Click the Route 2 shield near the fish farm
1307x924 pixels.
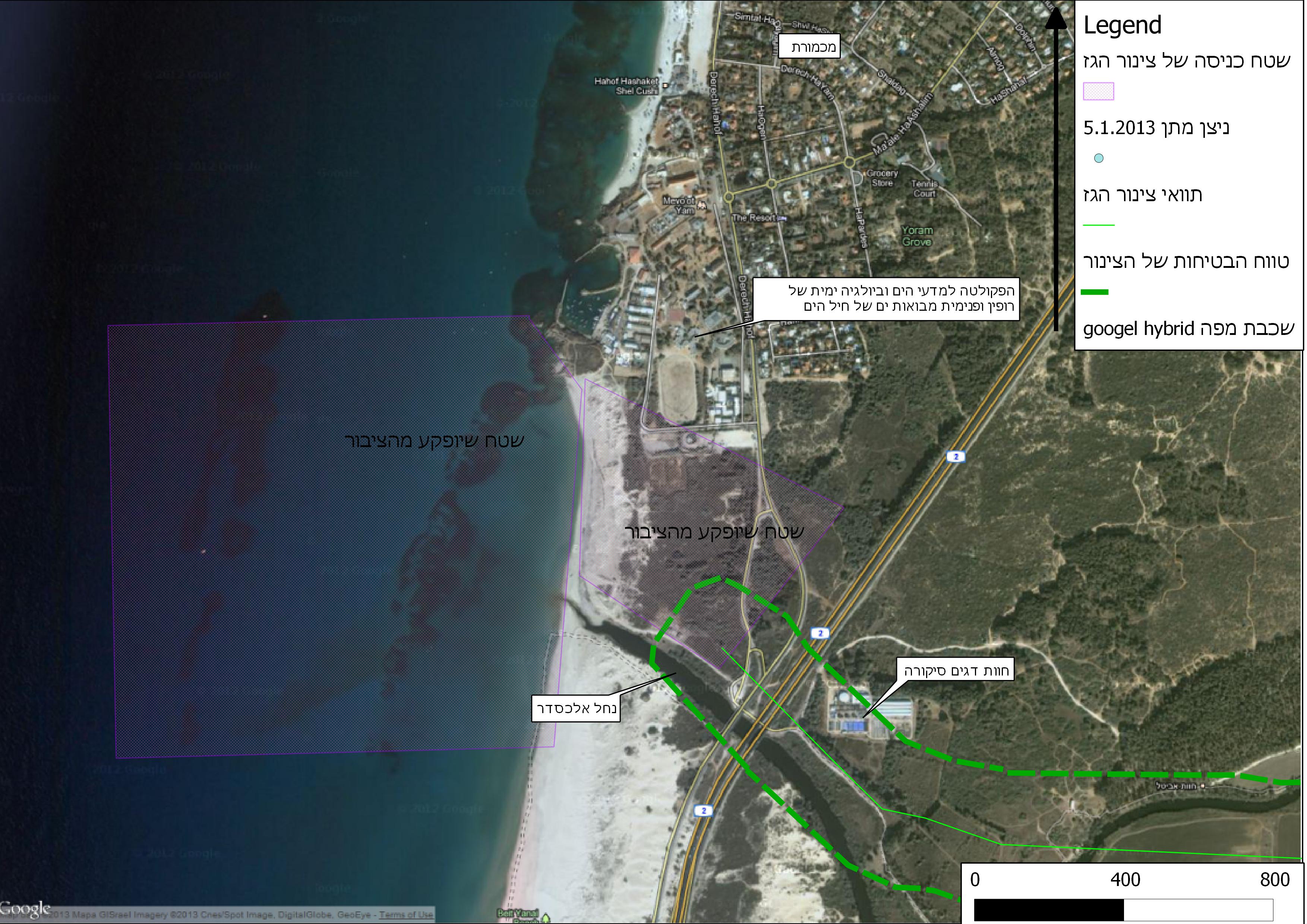[x=820, y=633]
